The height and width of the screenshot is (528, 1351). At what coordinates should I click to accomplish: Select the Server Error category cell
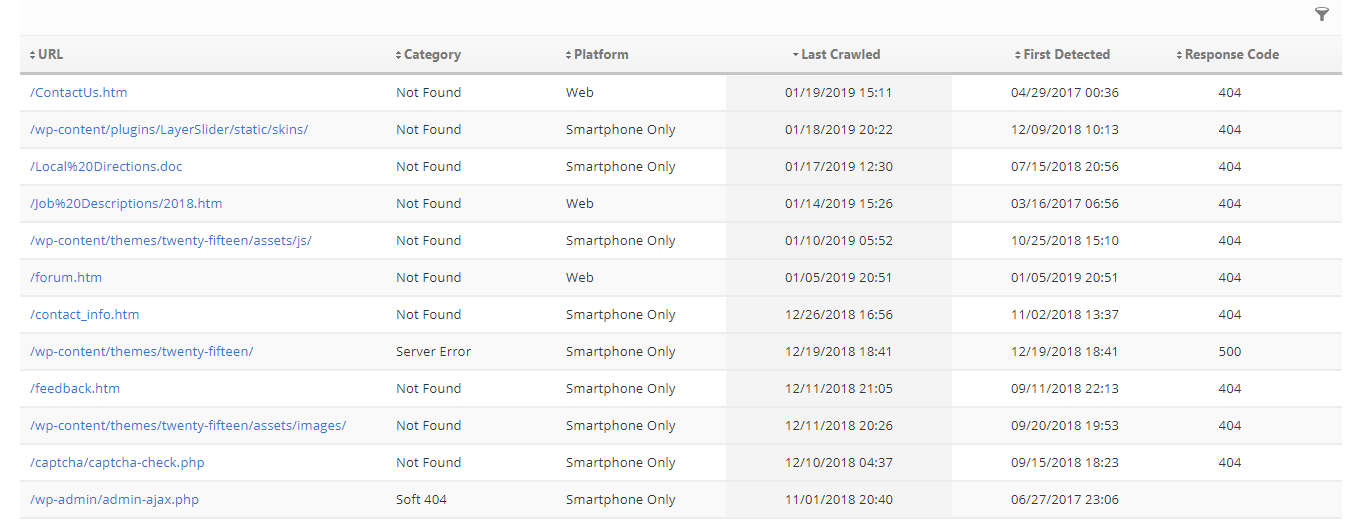[x=433, y=352]
